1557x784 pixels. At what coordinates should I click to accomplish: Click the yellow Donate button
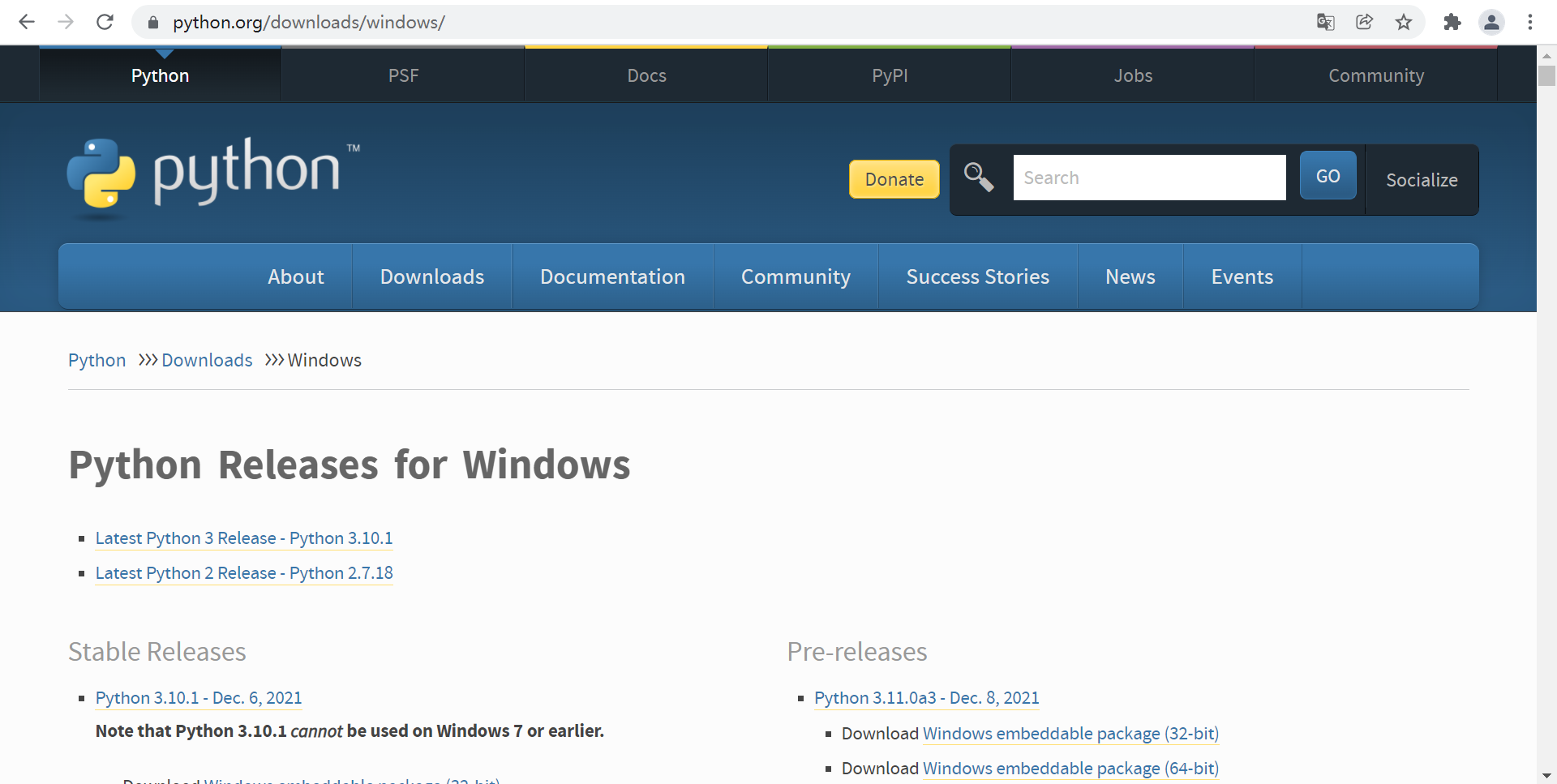pyautogui.click(x=894, y=179)
